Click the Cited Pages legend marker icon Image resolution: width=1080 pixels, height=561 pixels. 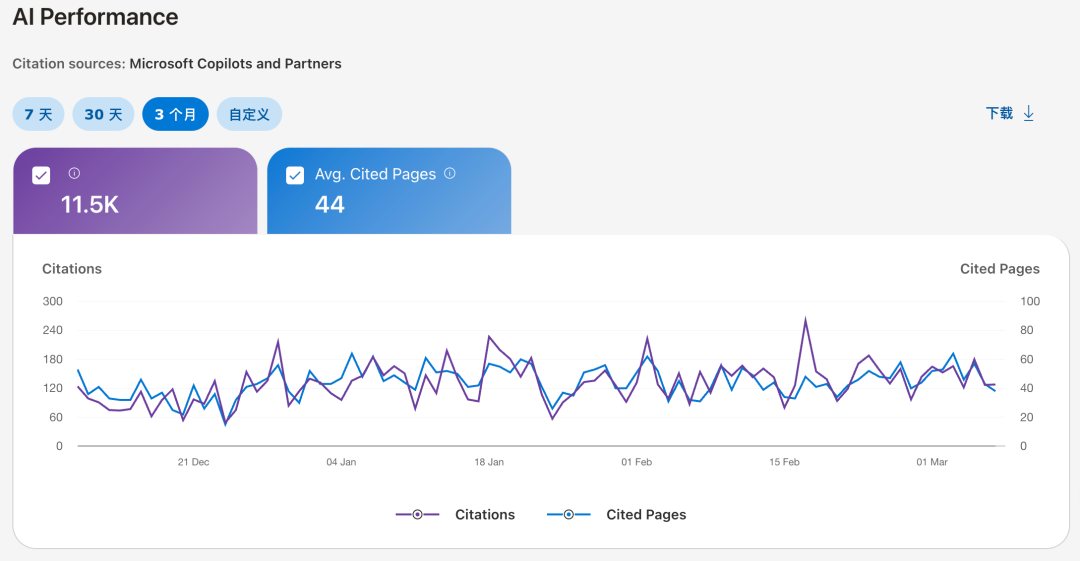tap(569, 514)
